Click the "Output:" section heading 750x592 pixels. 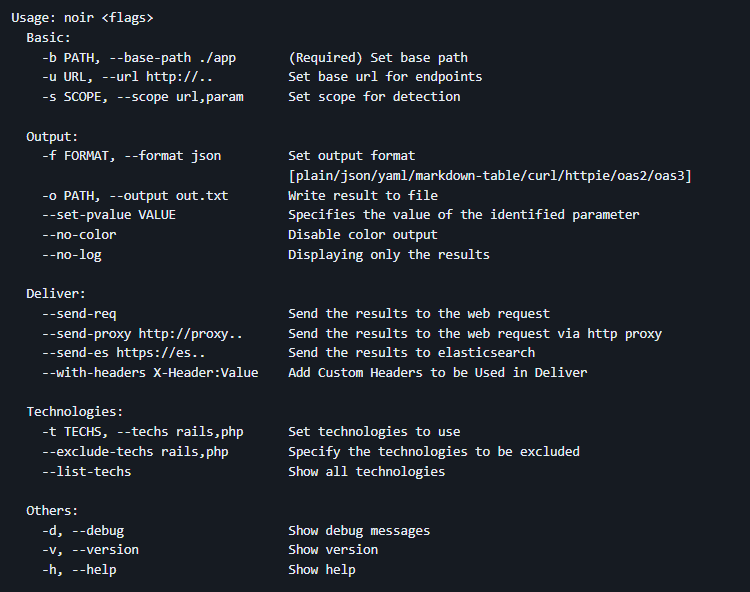[52, 136]
